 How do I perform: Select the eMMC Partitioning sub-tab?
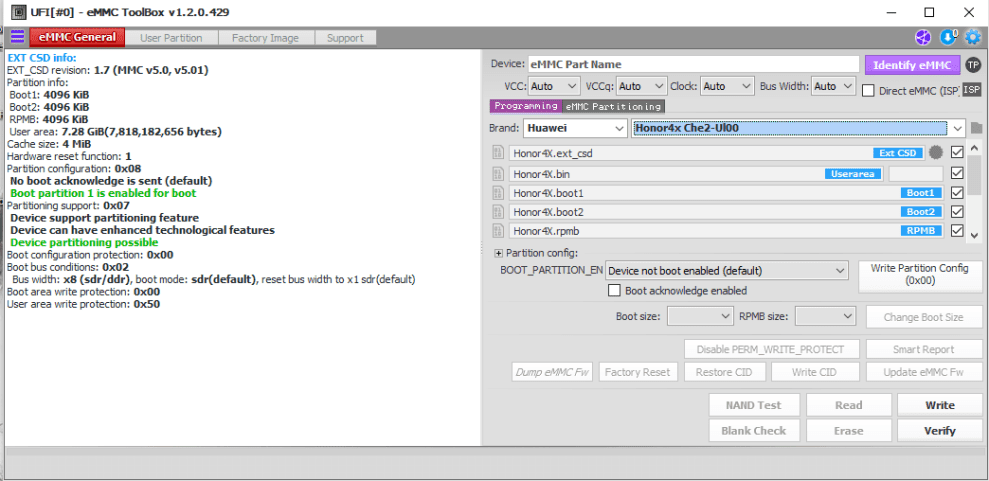coord(614,106)
